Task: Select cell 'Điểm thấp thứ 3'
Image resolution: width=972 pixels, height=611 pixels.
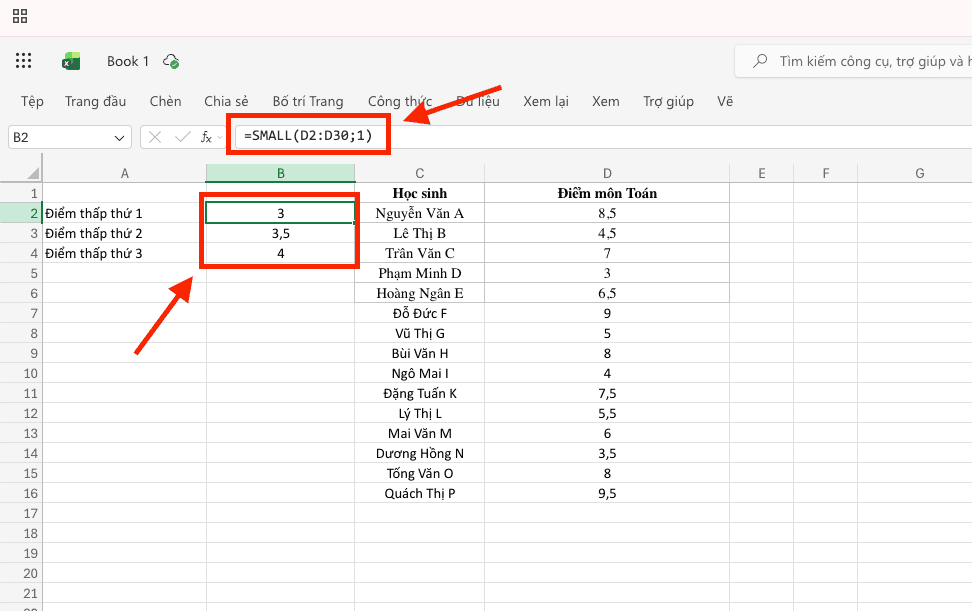Action: (124, 253)
